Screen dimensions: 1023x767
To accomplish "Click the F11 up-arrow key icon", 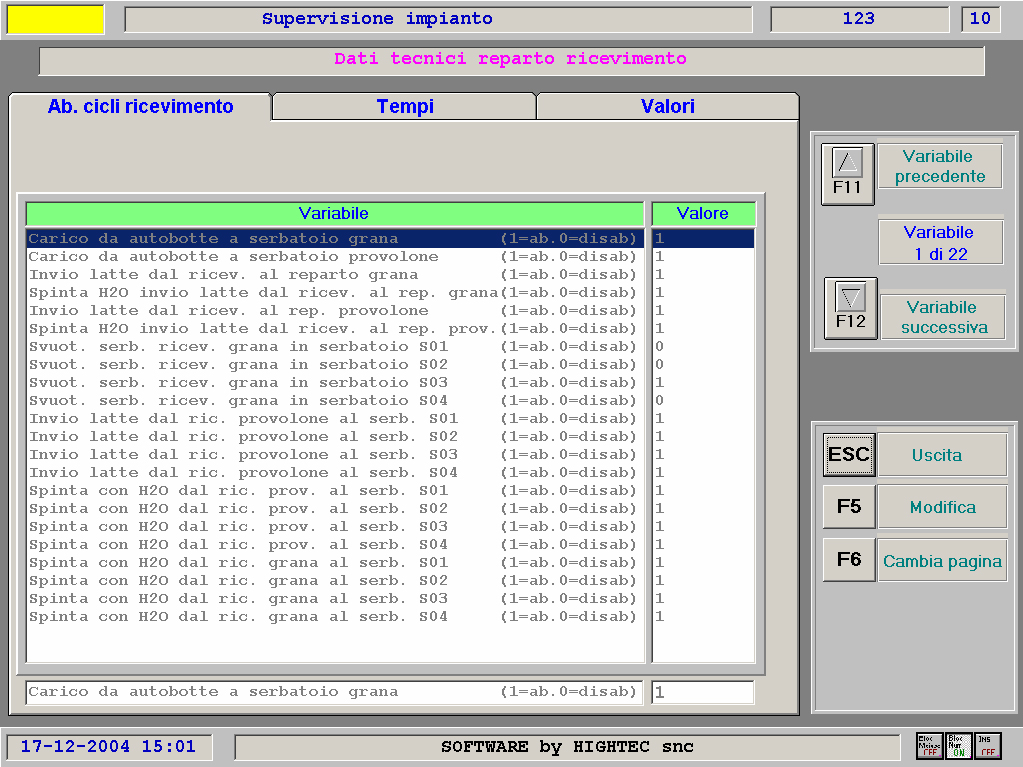I will coord(847,173).
